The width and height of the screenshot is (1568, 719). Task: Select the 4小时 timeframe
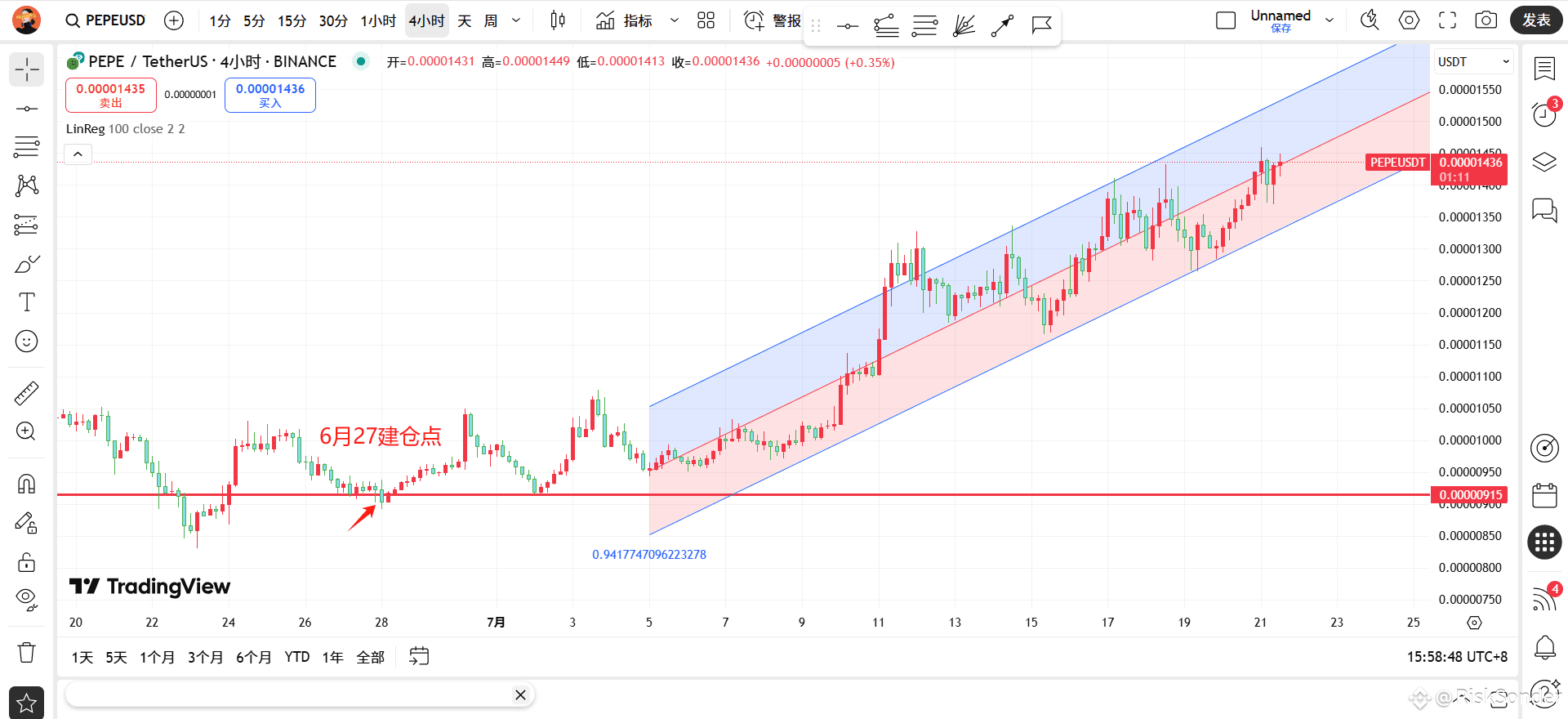point(426,20)
